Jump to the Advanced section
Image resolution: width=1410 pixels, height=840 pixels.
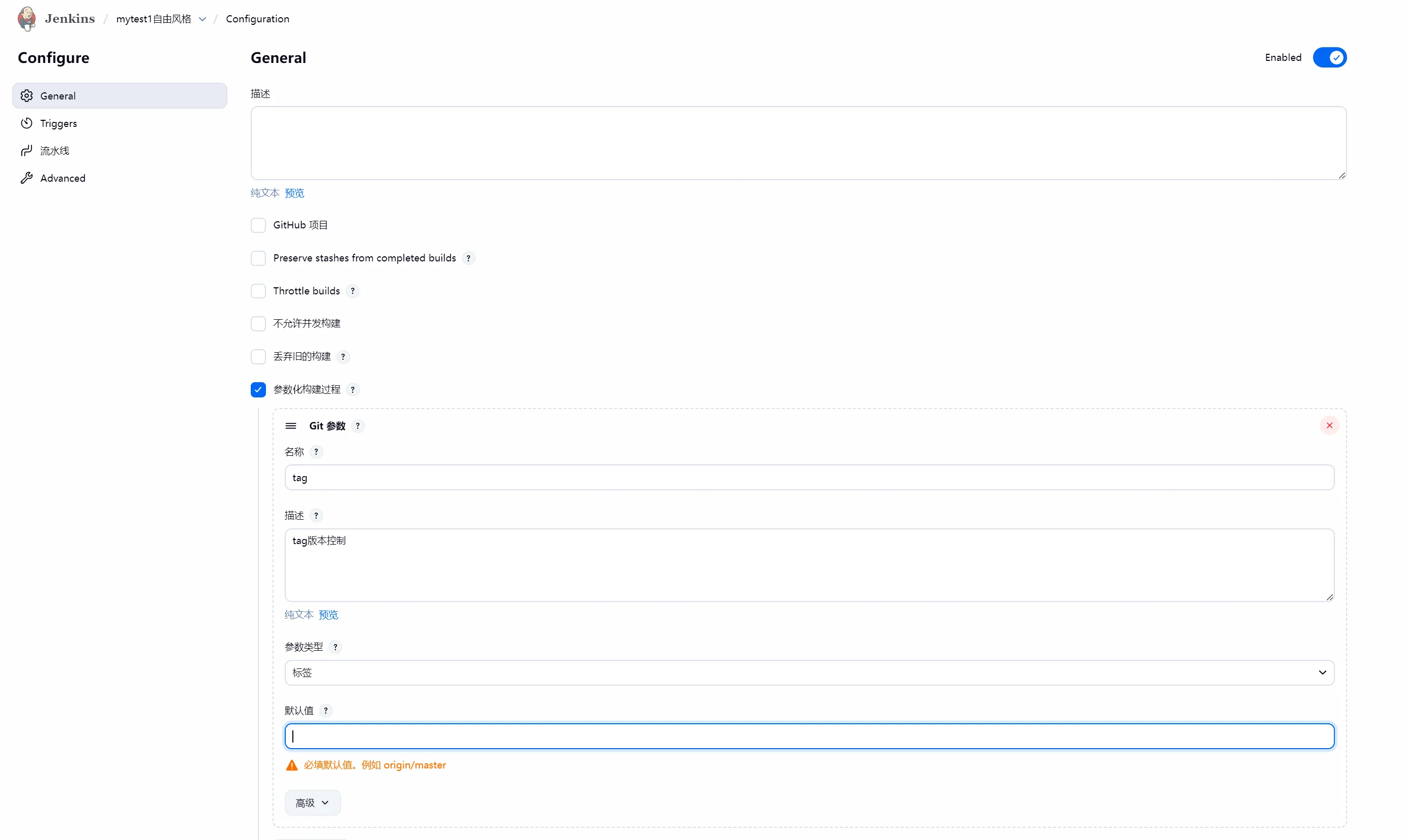point(62,178)
